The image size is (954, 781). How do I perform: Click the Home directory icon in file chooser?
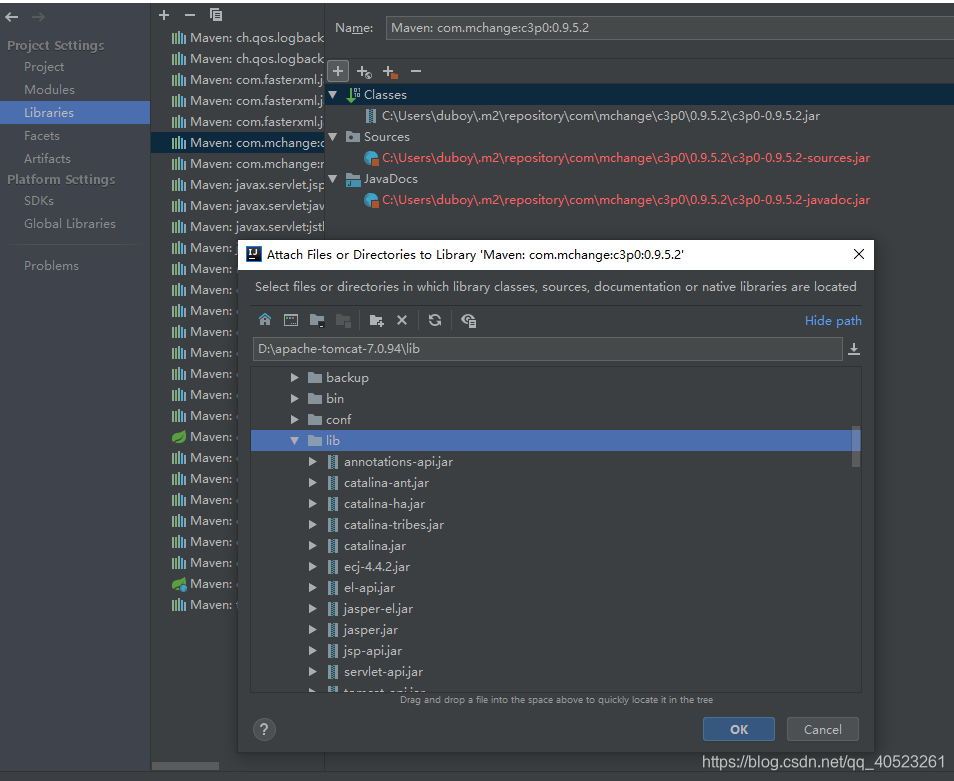pos(265,320)
